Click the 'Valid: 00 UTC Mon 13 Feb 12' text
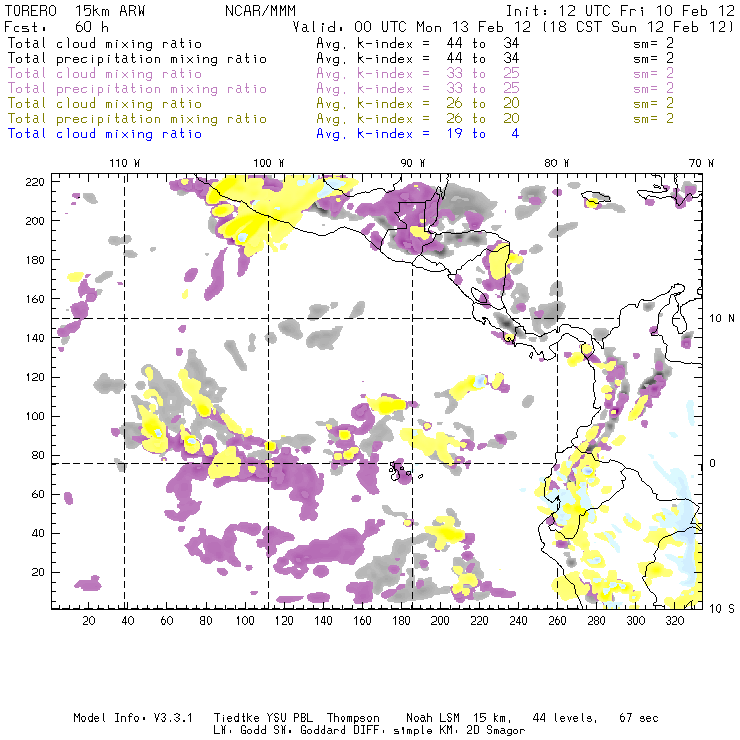Screen dimensions: 740x740 pos(412,27)
